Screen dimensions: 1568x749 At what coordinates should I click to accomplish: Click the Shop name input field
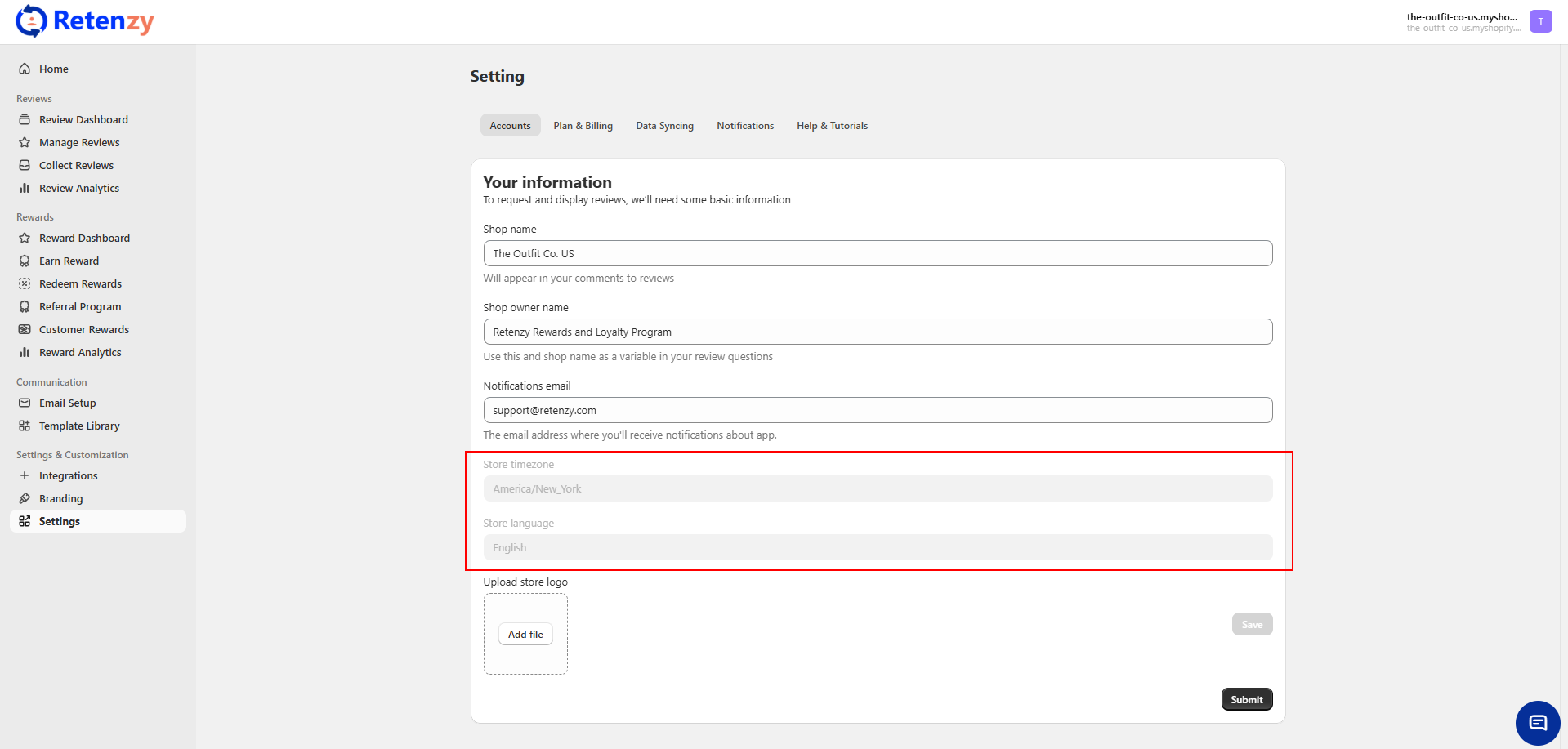(x=877, y=254)
